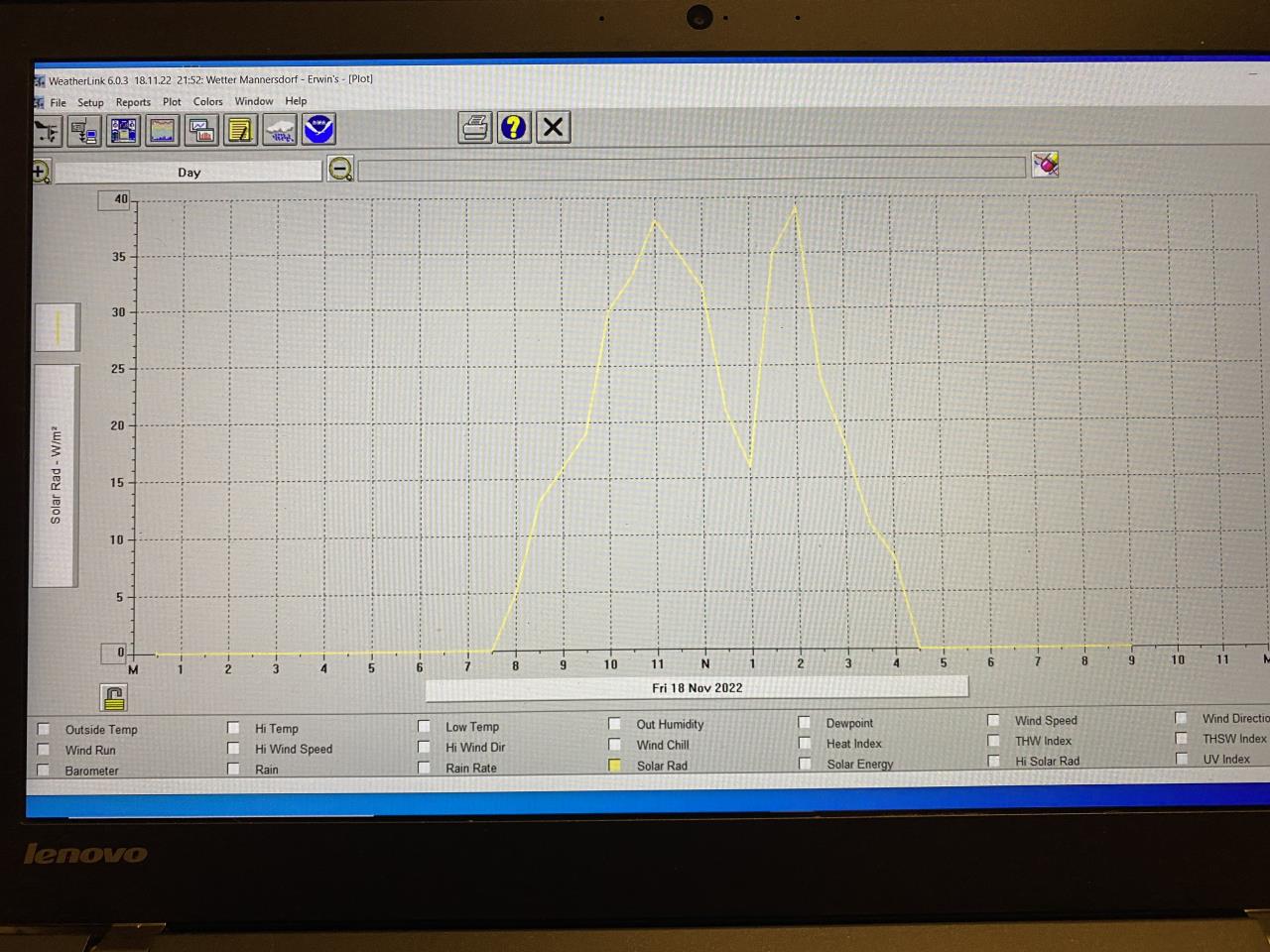The width and height of the screenshot is (1270, 952).
Task: Click the WeatherLink title bar app icon
Action: (40, 81)
